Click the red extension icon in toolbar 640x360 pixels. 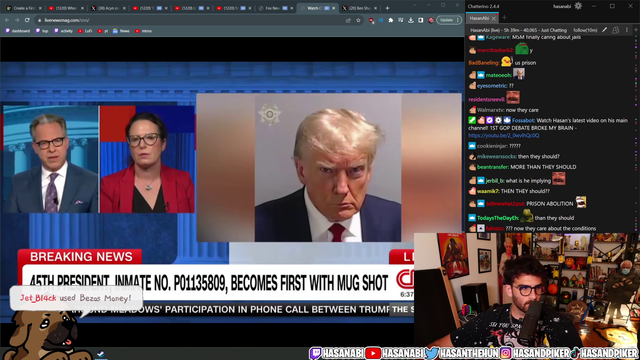371,20
